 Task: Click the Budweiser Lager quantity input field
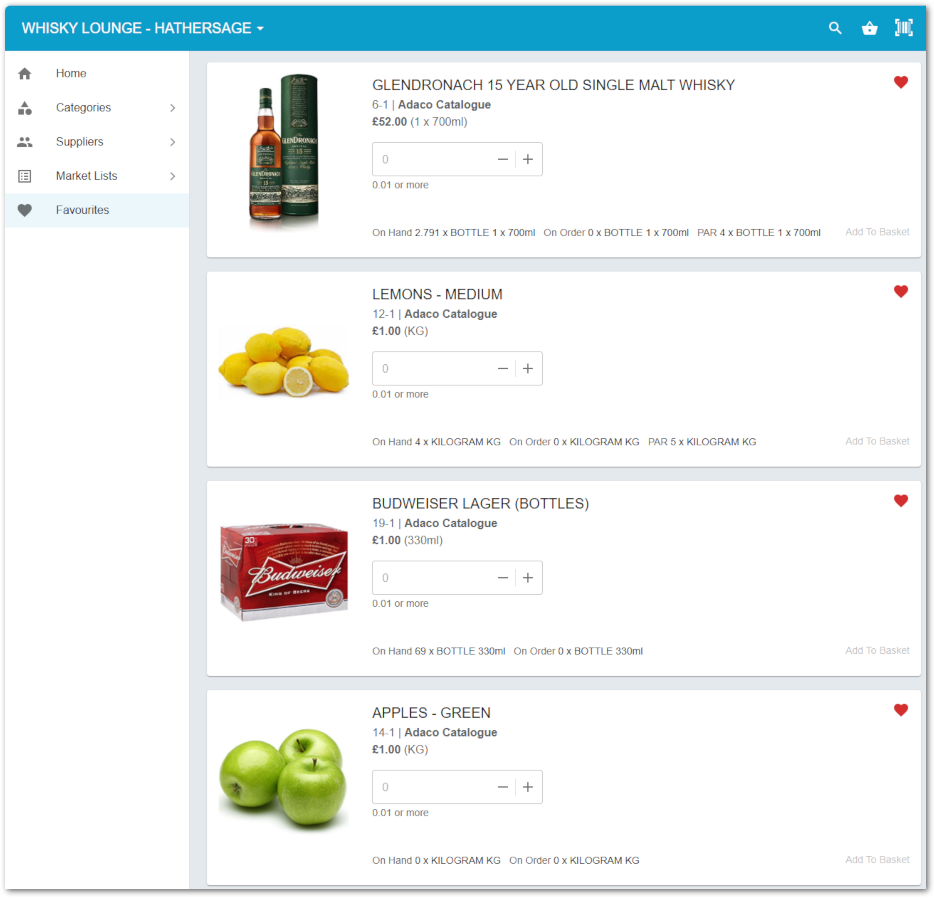(x=432, y=578)
